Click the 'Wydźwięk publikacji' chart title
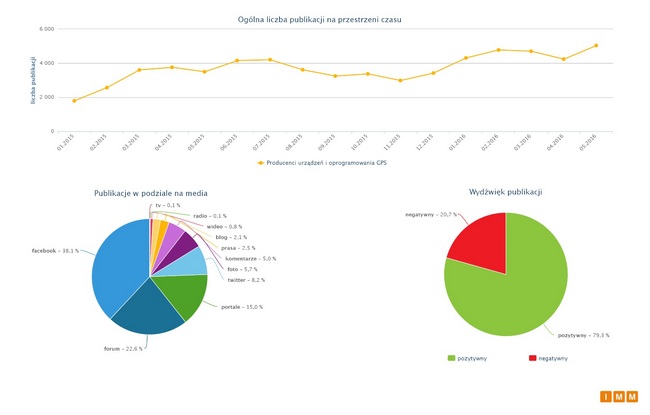Image resolution: width=650 pixels, height=415 pixels. click(x=505, y=191)
